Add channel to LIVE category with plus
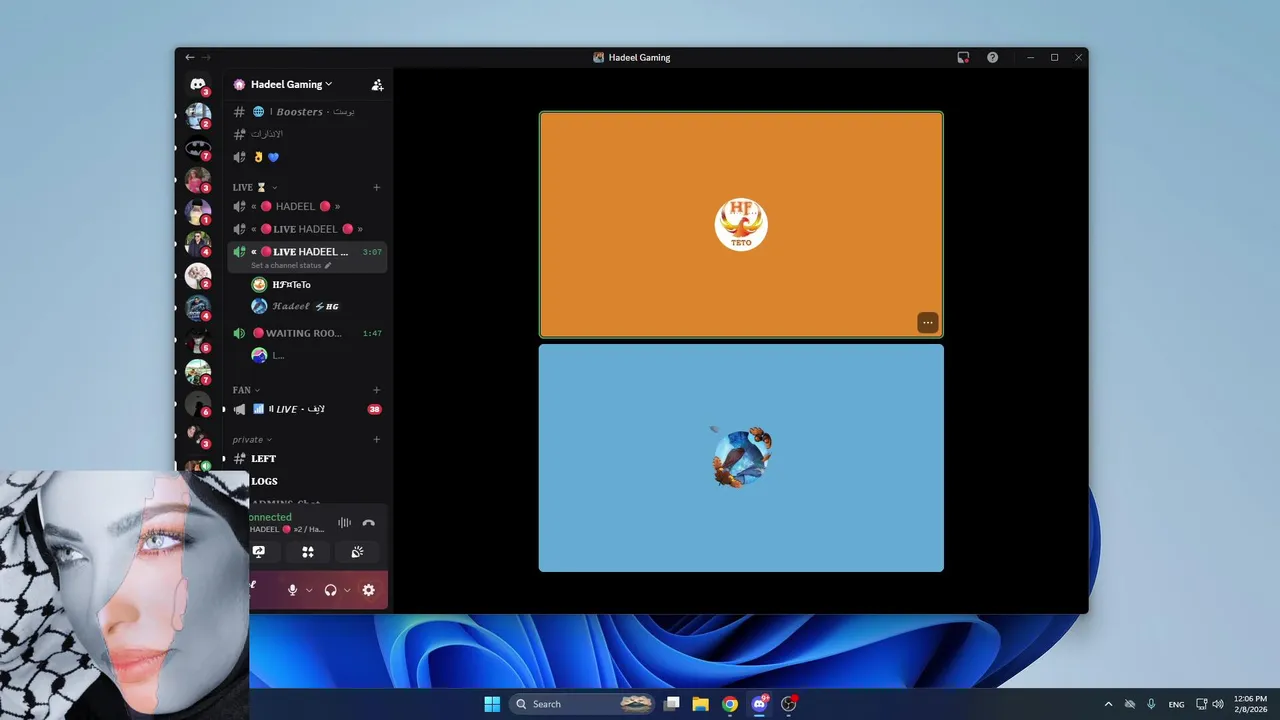The image size is (1280, 720). tap(377, 187)
